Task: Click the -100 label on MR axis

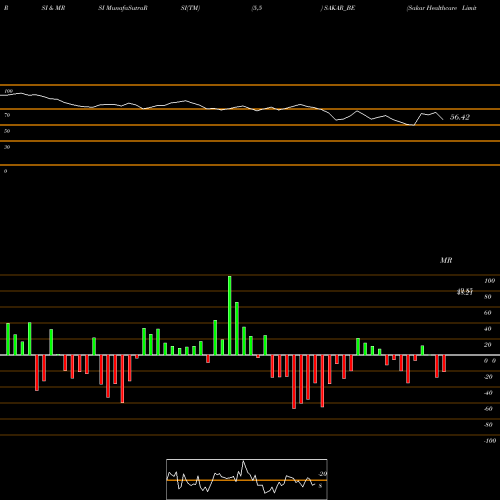Action: point(490,441)
